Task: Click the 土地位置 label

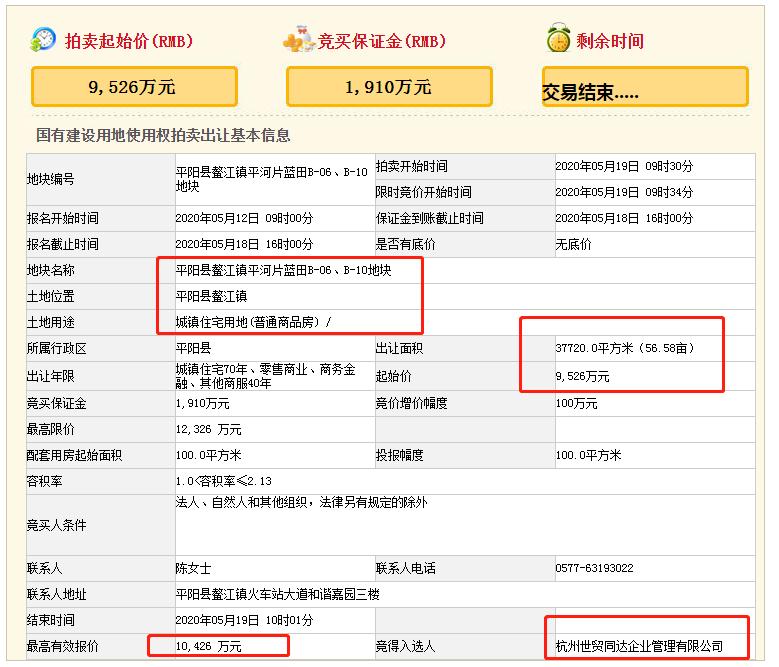Action: [x=51, y=296]
